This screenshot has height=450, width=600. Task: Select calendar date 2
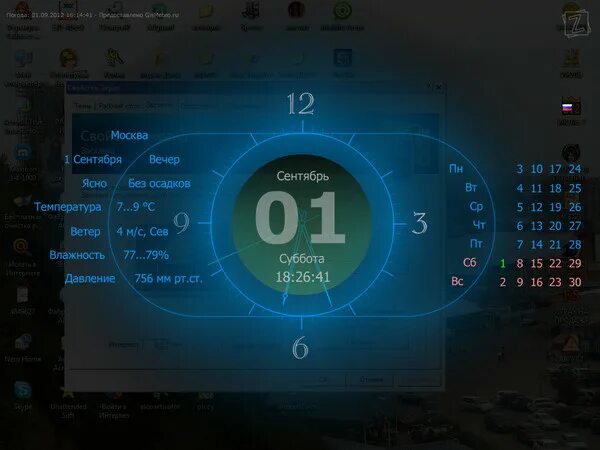point(503,282)
